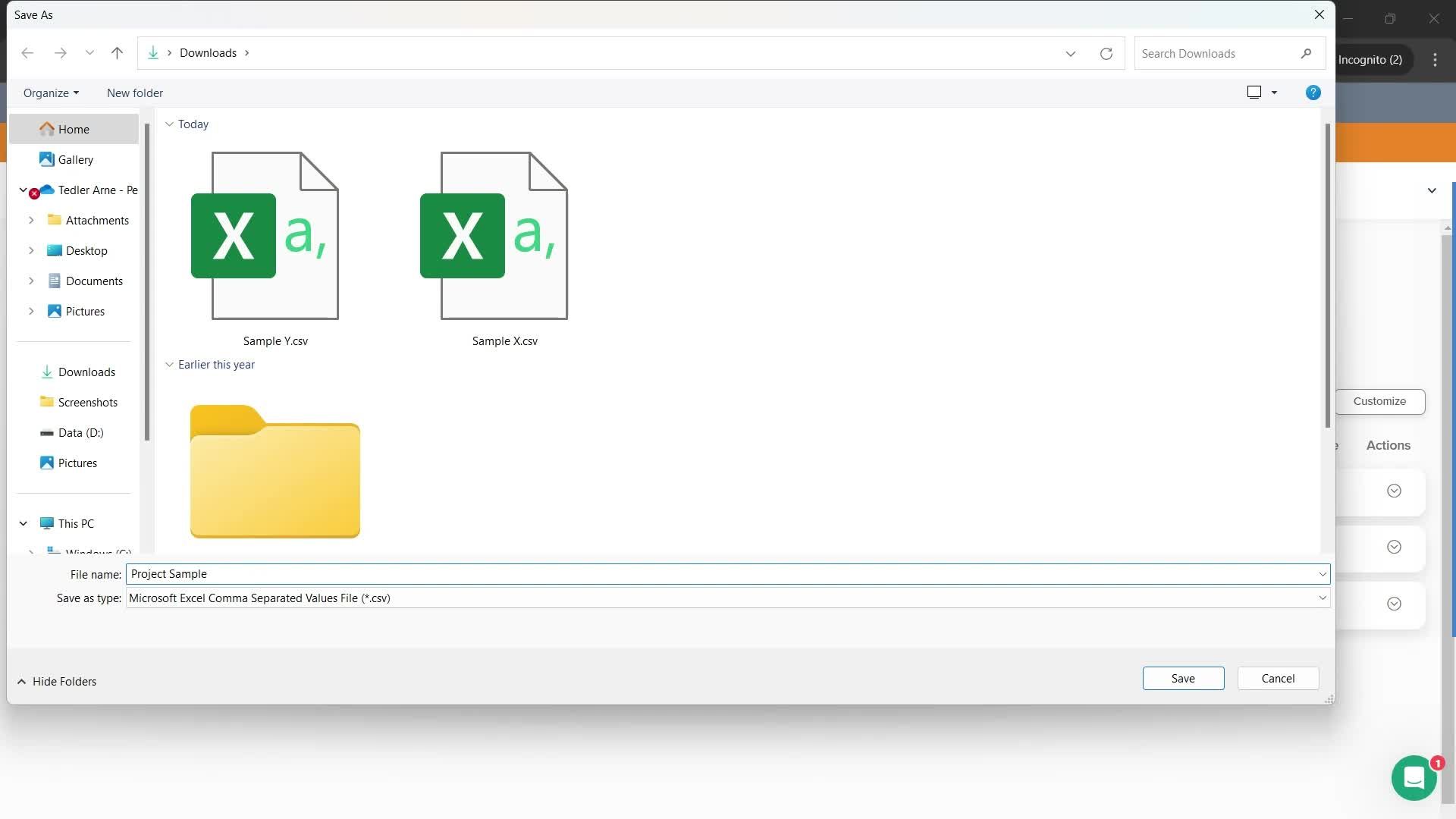Click the navigation pane scrollbar

(147, 281)
